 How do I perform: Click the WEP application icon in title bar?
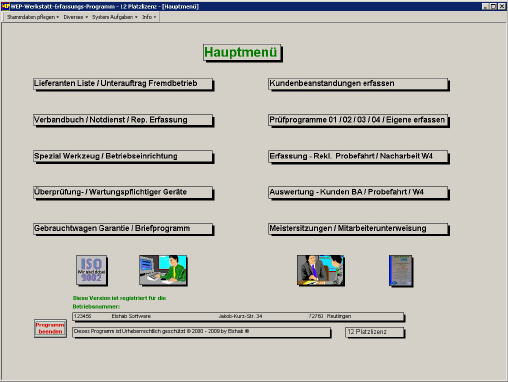tap(5, 6)
